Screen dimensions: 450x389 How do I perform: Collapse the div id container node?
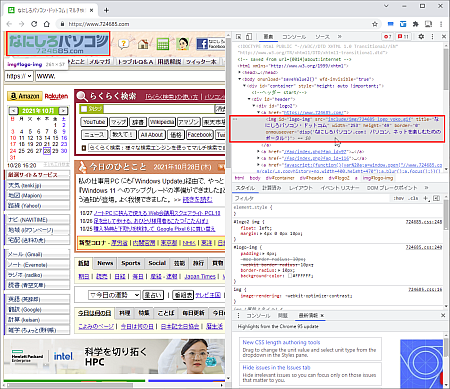(244, 86)
